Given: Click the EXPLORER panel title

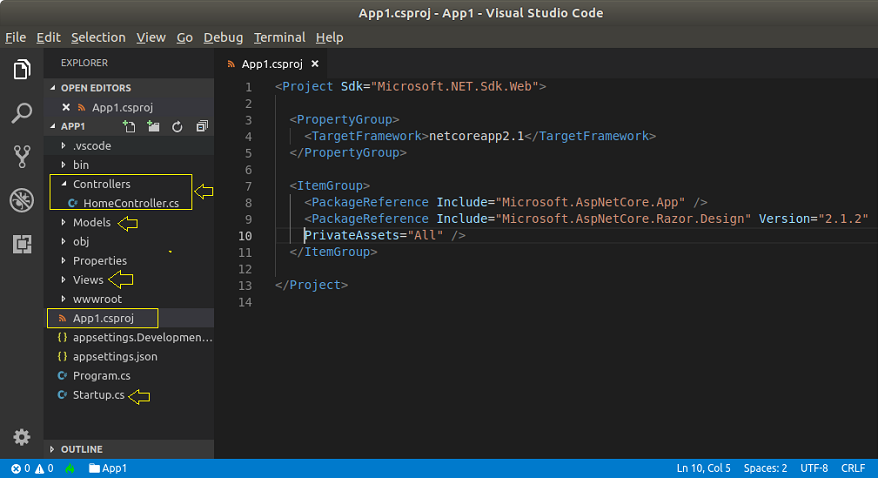Looking at the screenshot, I should [x=84, y=63].
